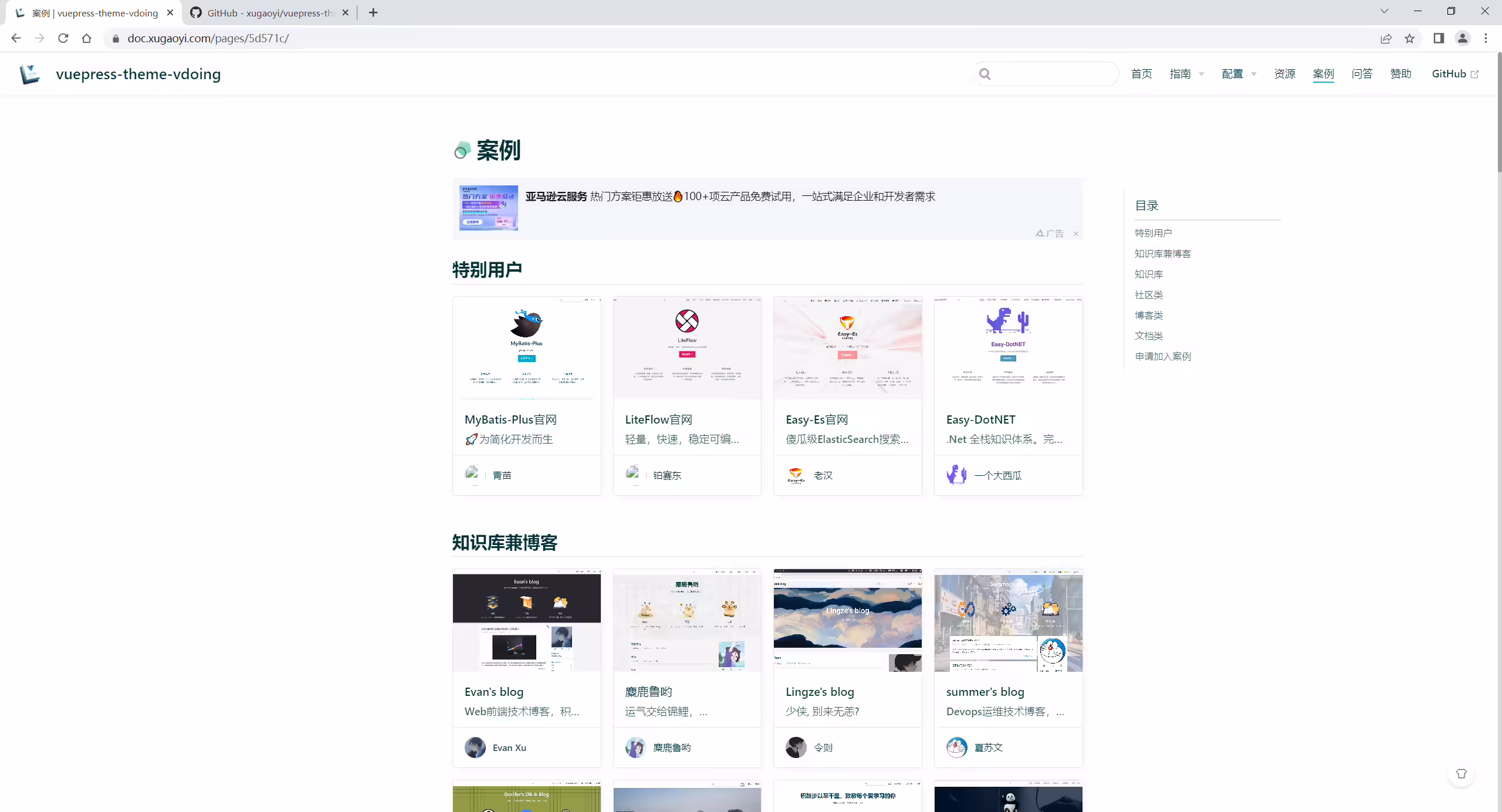Viewport: 1502px width, 812px height.
Task: Open the Lingze's blog screenshot thumbnail
Action: coord(848,620)
